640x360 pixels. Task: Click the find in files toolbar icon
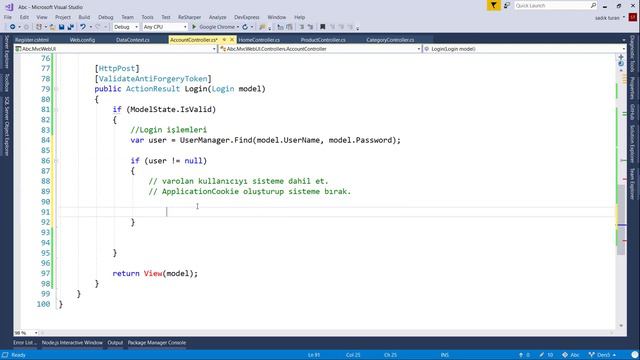pyautogui.click(x=262, y=27)
